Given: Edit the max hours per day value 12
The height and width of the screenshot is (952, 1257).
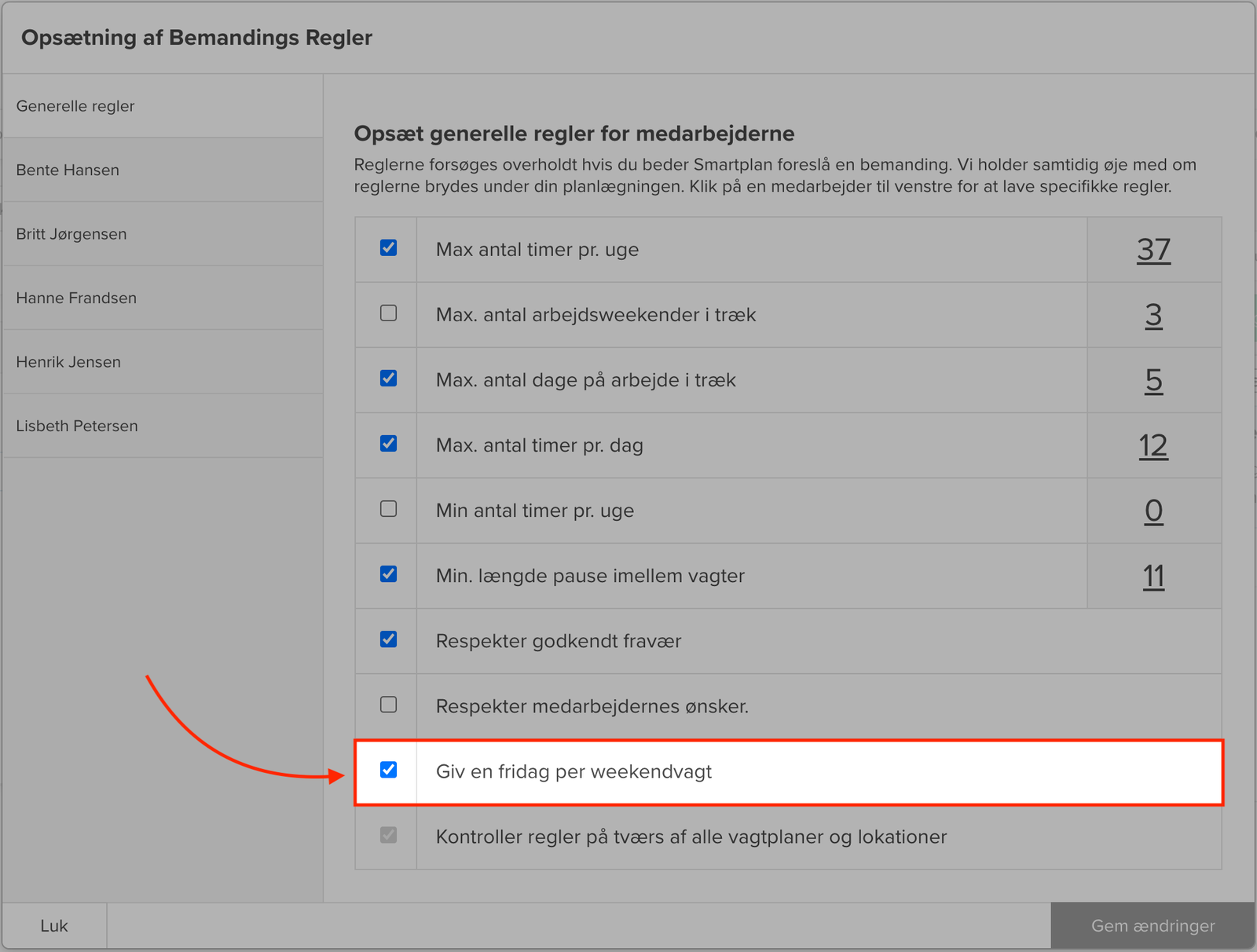Looking at the screenshot, I should click(x=1153, y=445).
